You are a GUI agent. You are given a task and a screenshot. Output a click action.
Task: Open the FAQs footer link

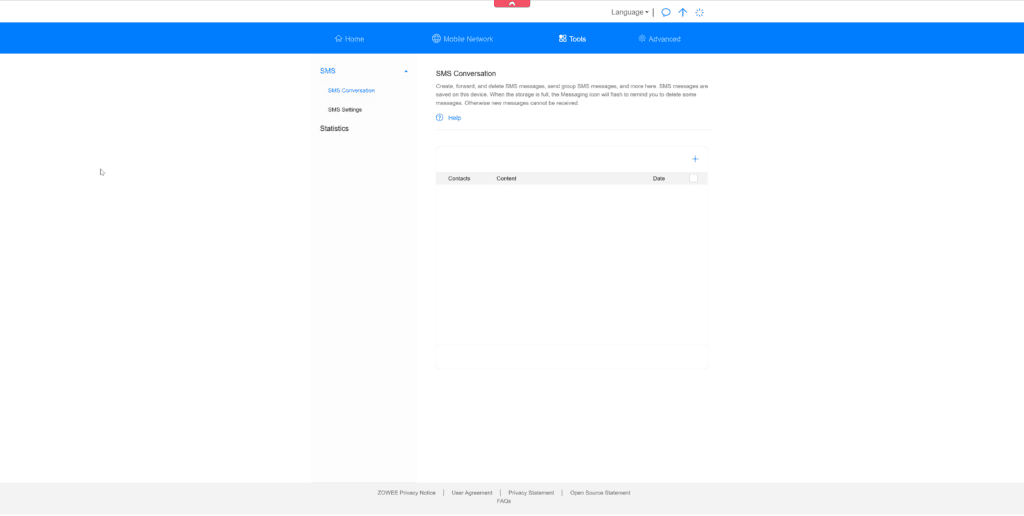point(504,501)
